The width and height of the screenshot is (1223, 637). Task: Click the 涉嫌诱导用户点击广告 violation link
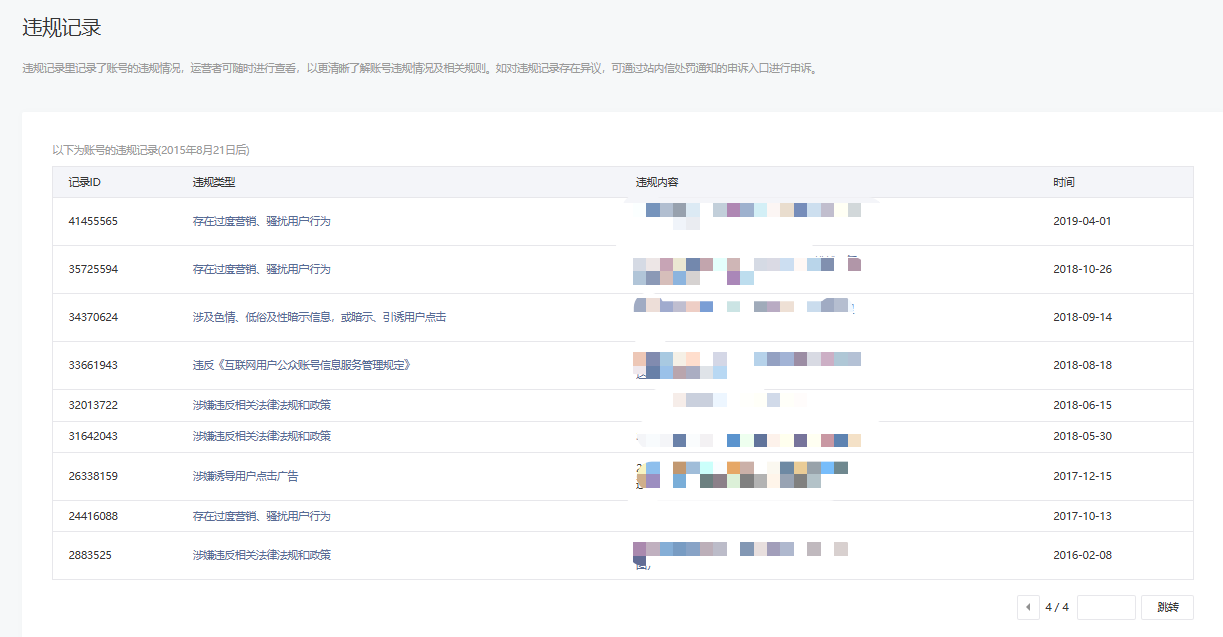245,476
